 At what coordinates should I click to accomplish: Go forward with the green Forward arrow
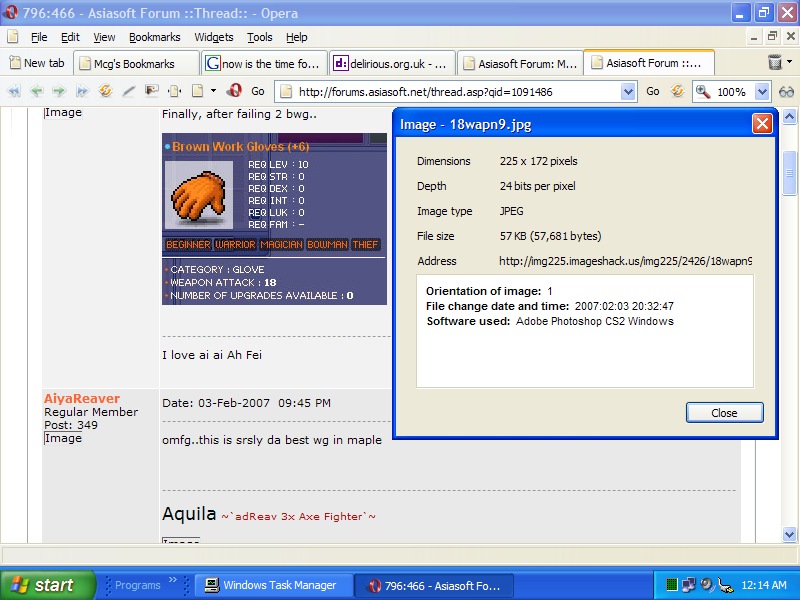(x=59, y=91)
